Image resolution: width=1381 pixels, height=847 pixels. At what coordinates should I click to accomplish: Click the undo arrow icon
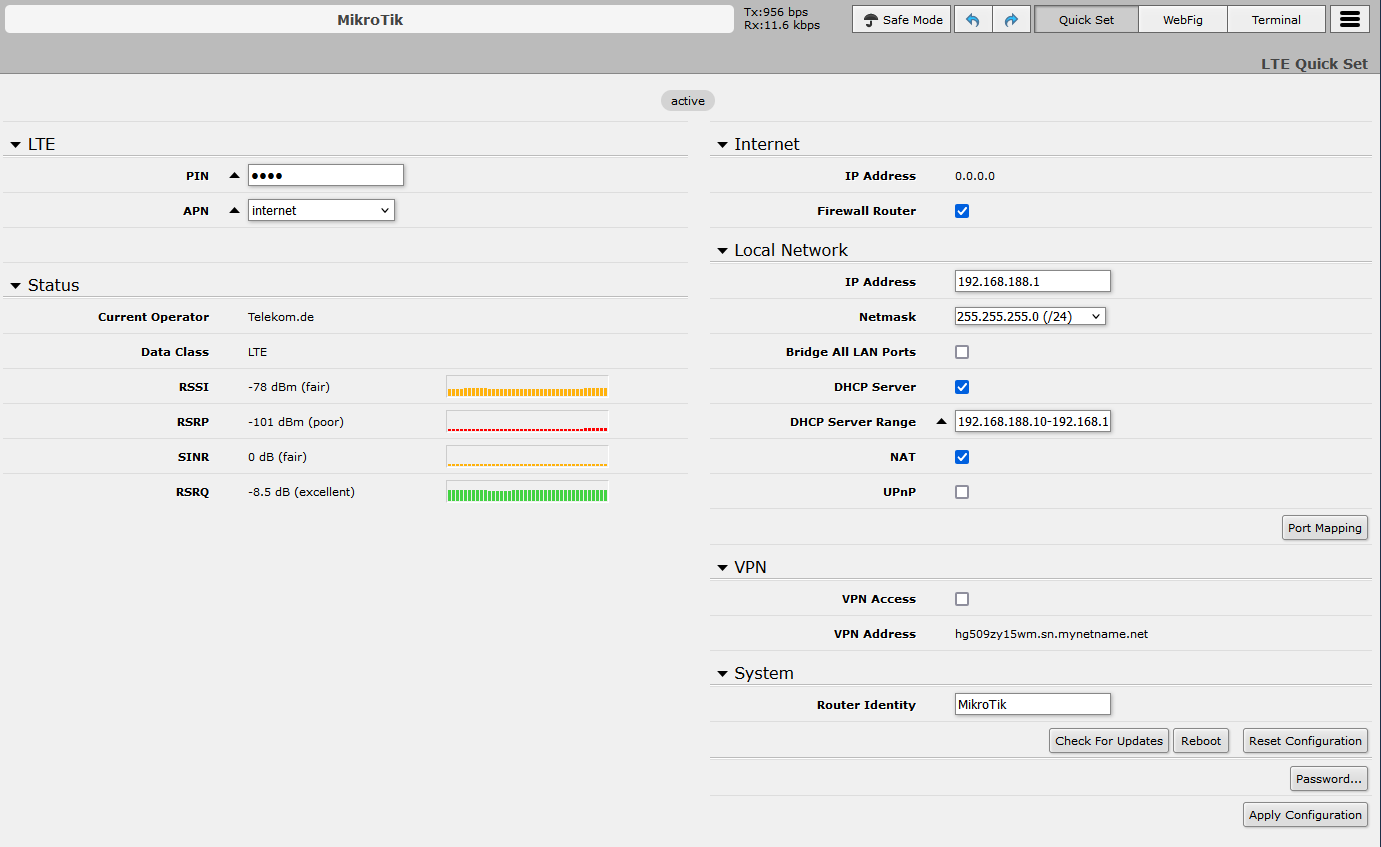coord(973,19)
